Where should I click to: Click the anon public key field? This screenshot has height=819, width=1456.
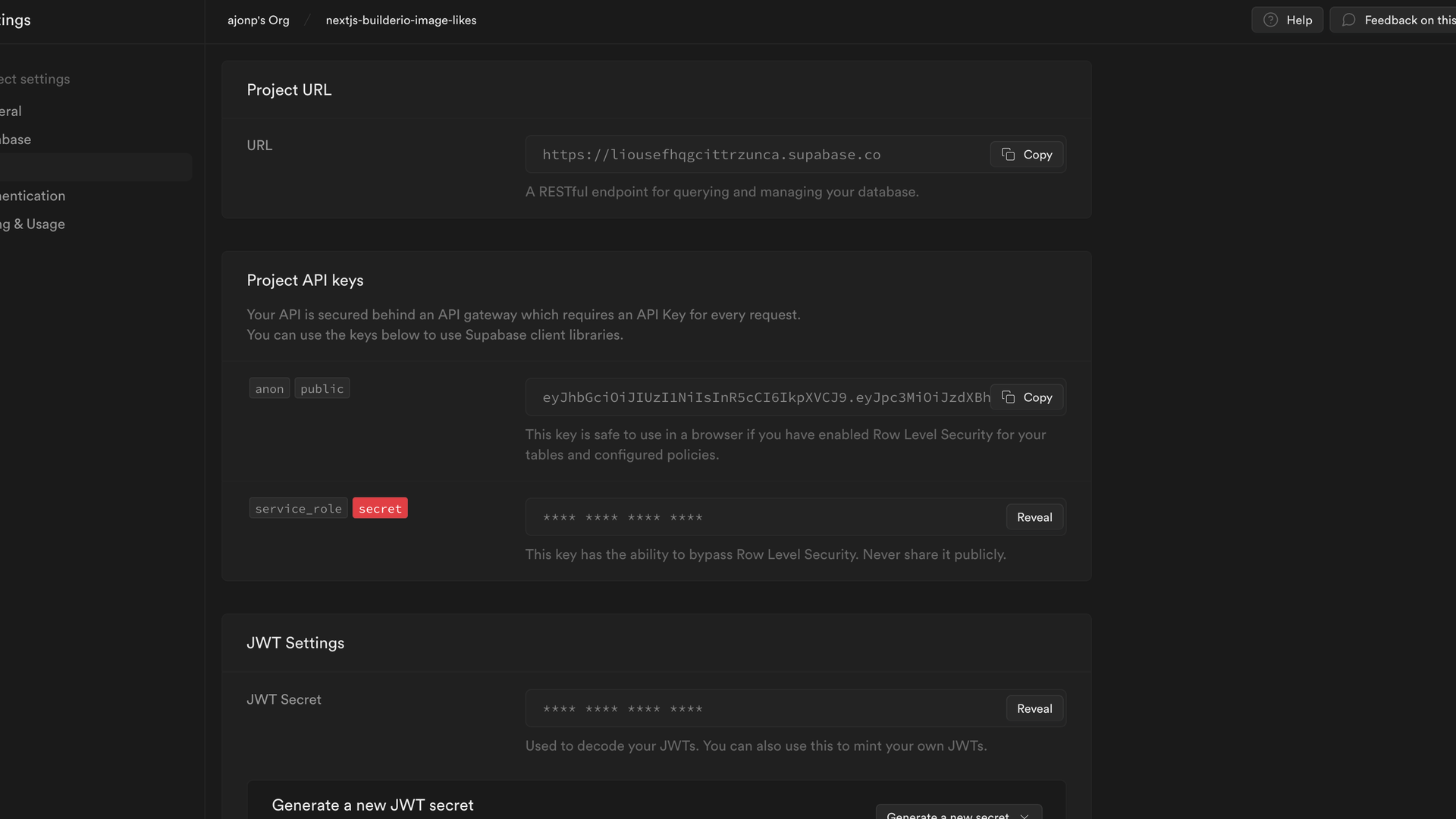[x=758, y=397]
